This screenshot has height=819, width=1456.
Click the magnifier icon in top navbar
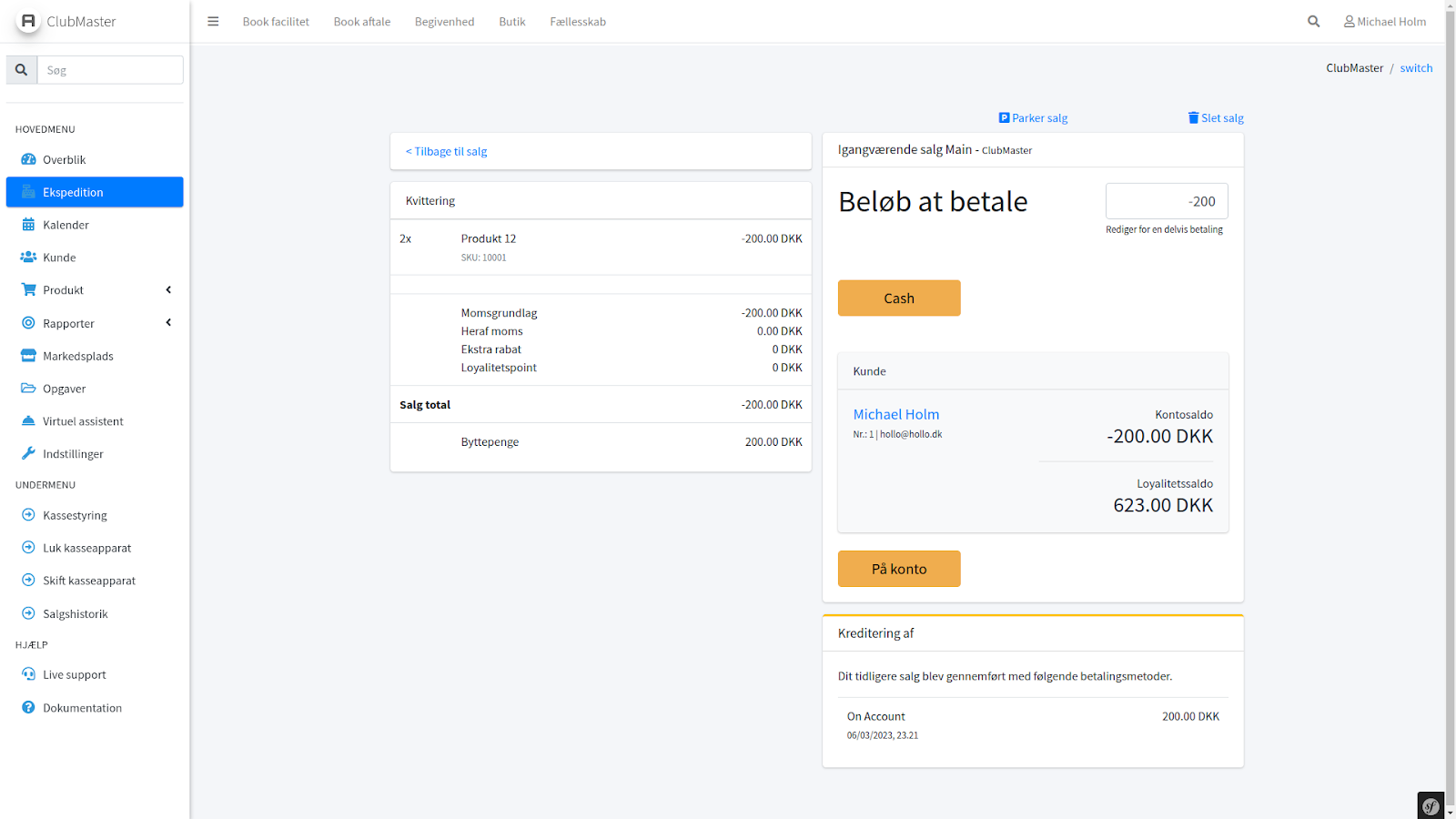click(1313, 22)
